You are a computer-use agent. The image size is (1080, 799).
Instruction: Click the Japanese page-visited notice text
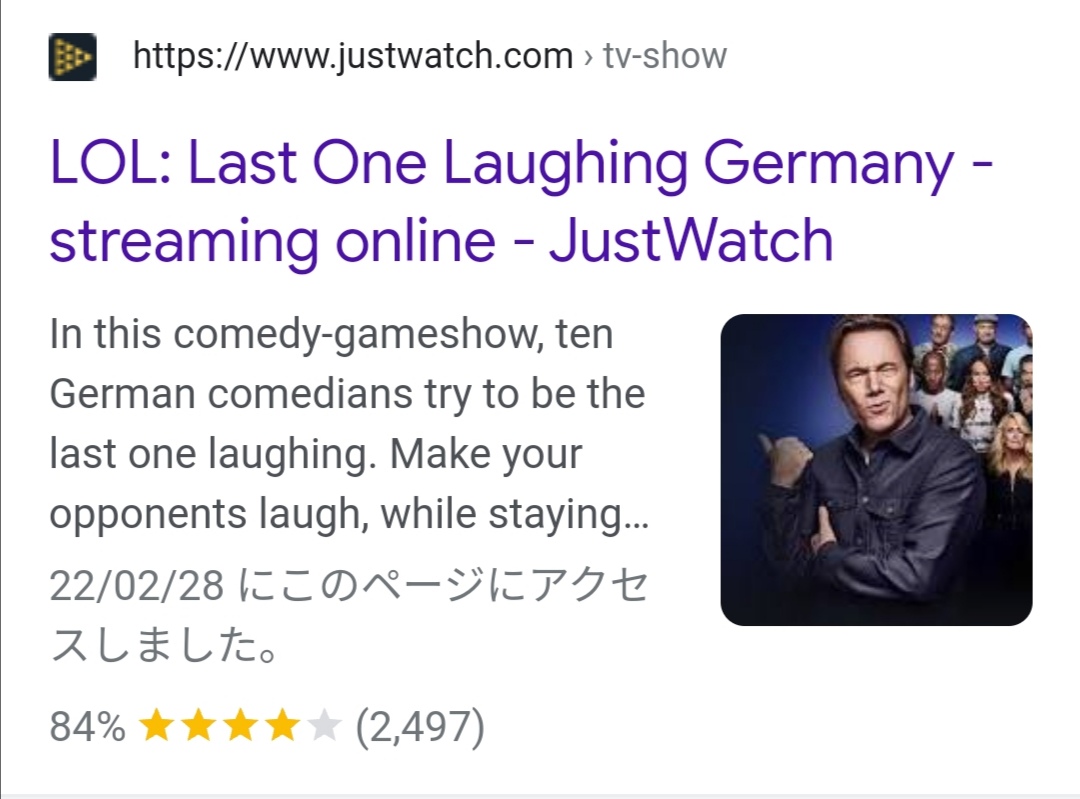coord(349,616)
